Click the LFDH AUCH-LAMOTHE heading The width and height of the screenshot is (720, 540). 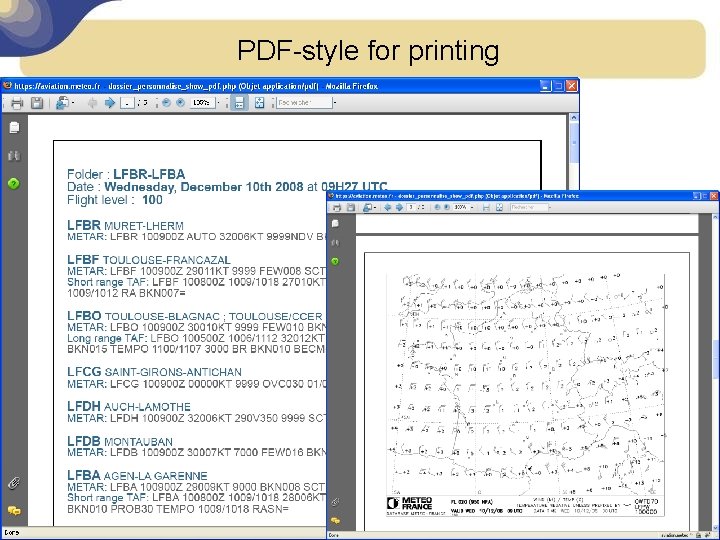click(x=129, y=406)
